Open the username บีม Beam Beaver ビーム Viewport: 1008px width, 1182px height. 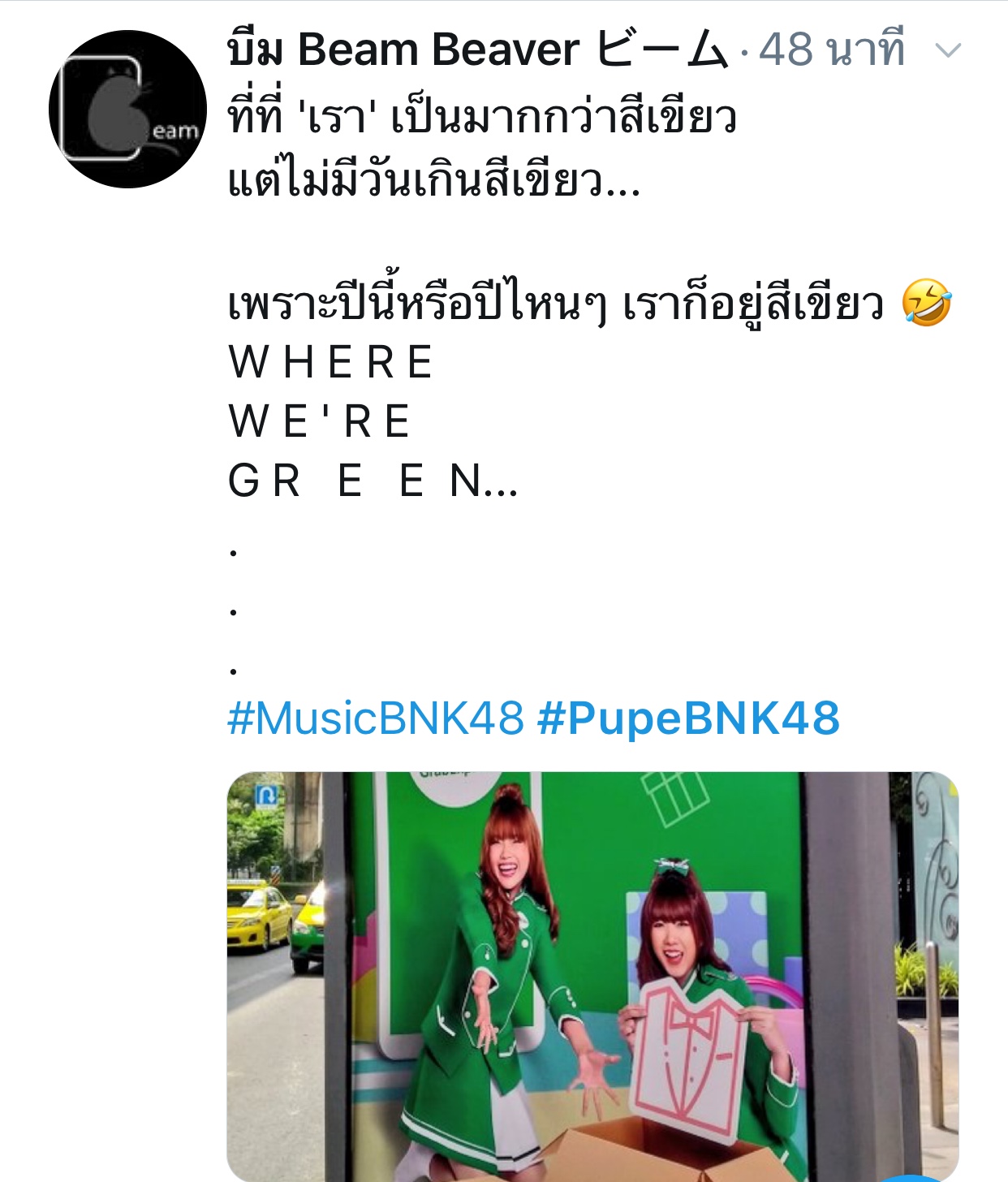(479, 50)
